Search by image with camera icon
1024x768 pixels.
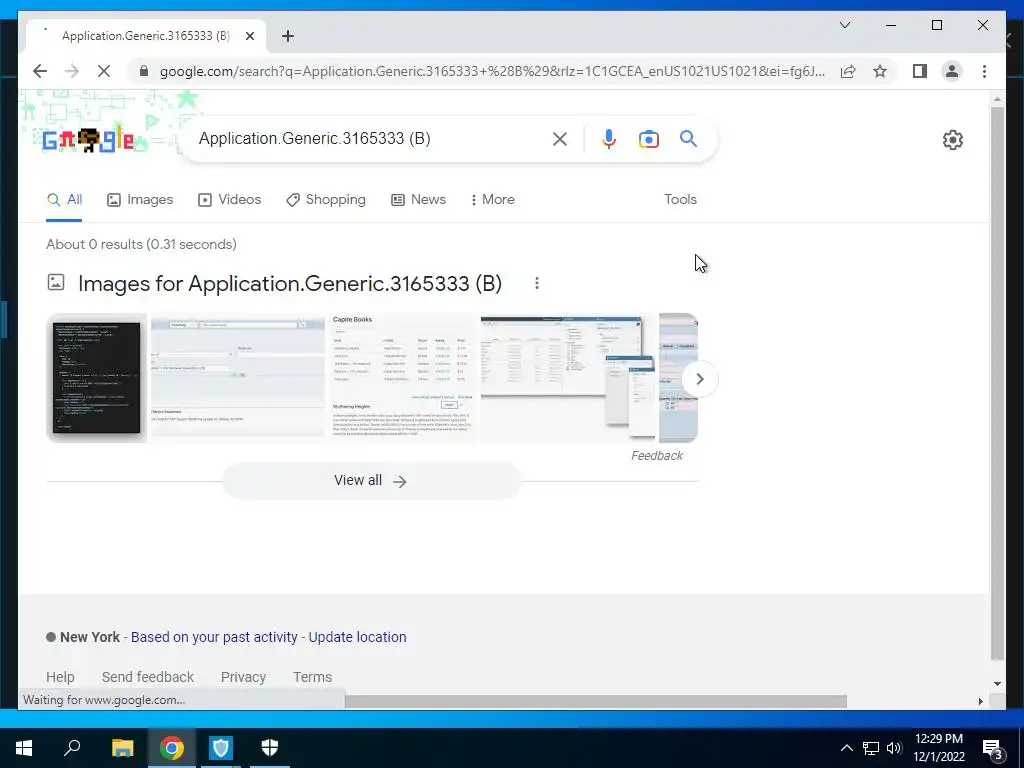pyautogui.click(x=648, y=138)
